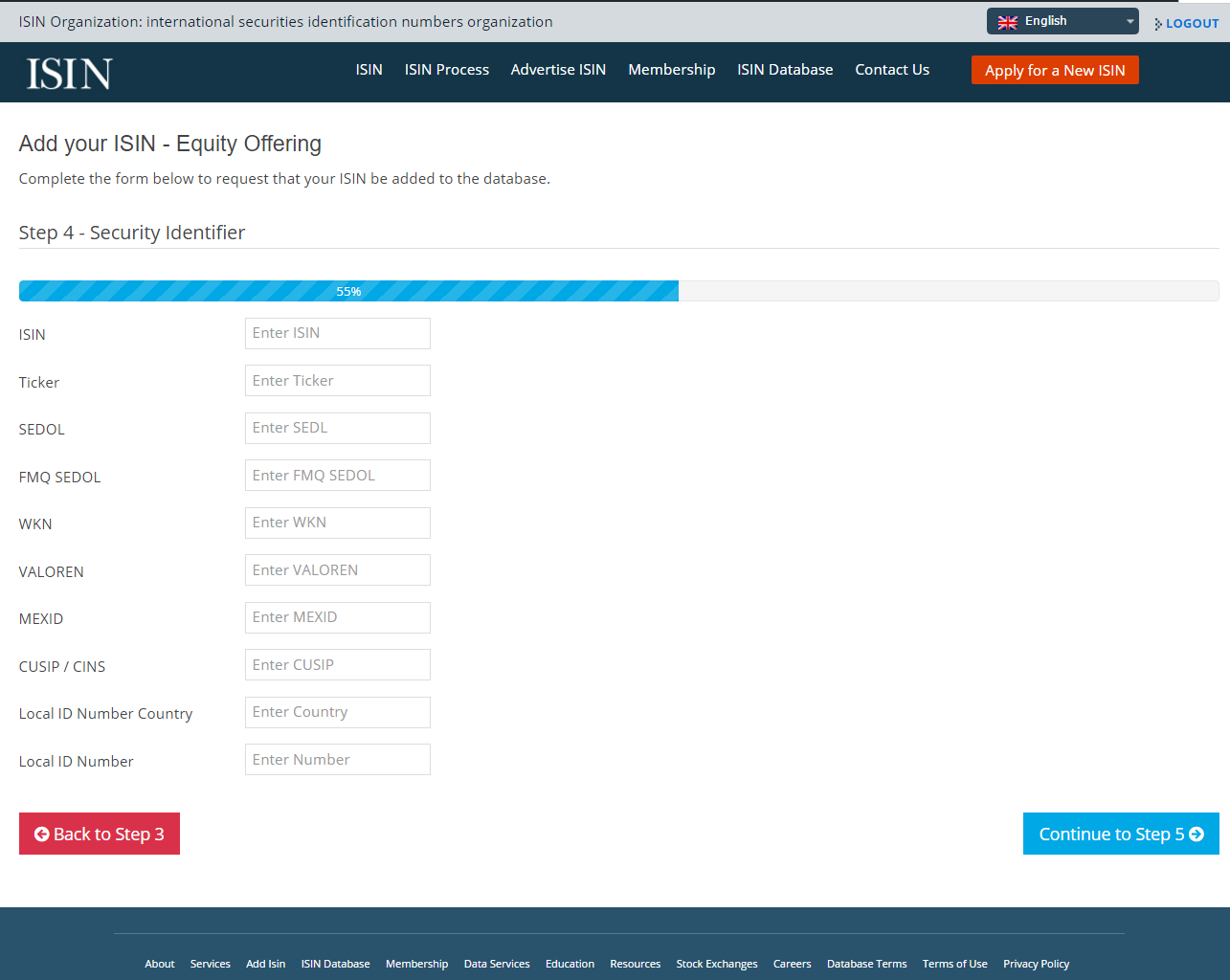Visit the Stock Exchanges footer link

(x=716, y=964)
